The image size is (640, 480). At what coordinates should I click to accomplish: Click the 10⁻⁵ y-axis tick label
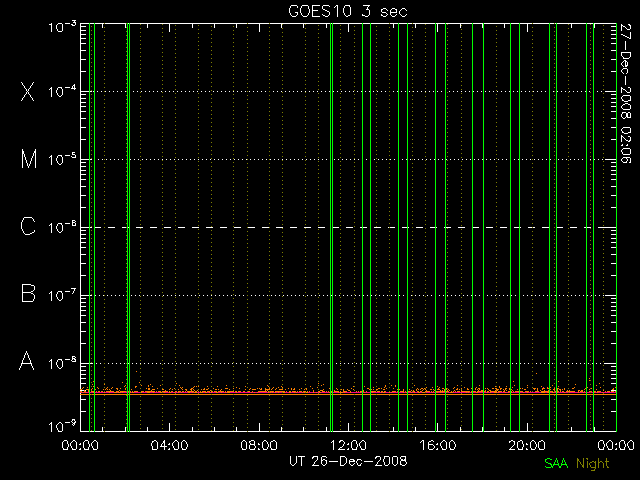pos(62,160)
